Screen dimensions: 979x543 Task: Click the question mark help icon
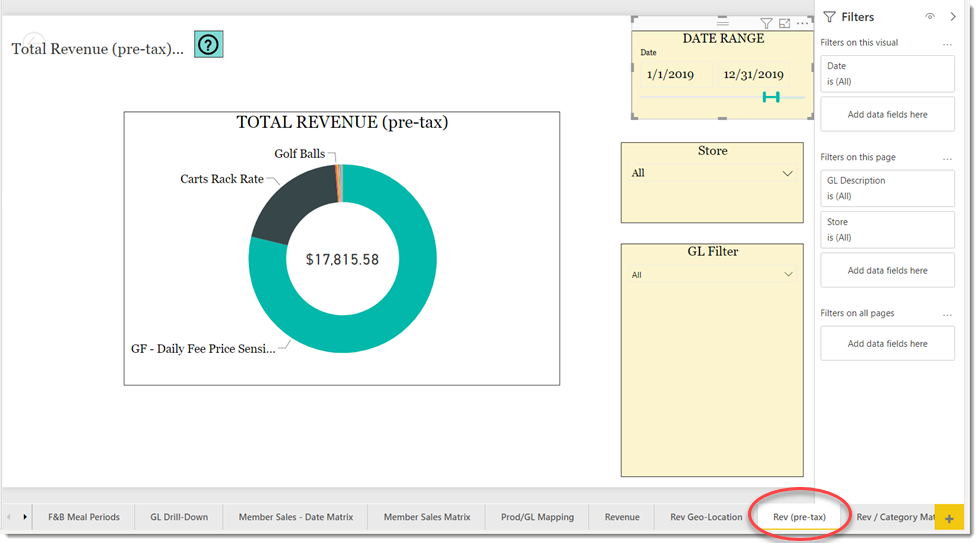(209, 44)
